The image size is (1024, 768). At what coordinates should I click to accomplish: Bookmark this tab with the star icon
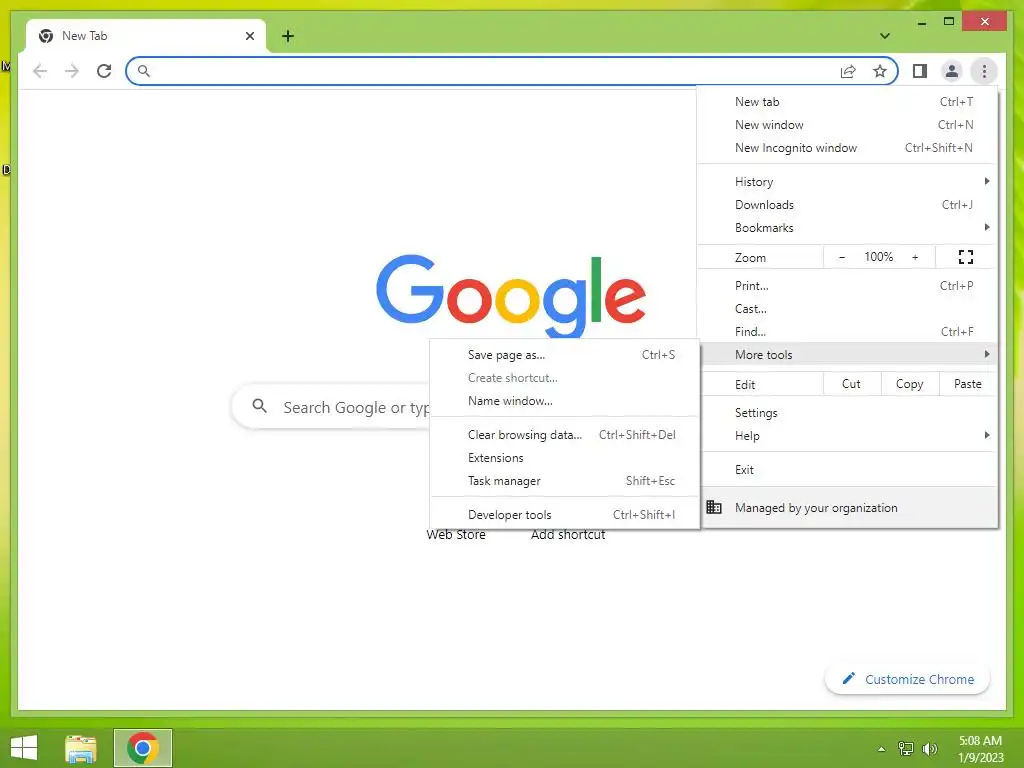coord(880,71)
